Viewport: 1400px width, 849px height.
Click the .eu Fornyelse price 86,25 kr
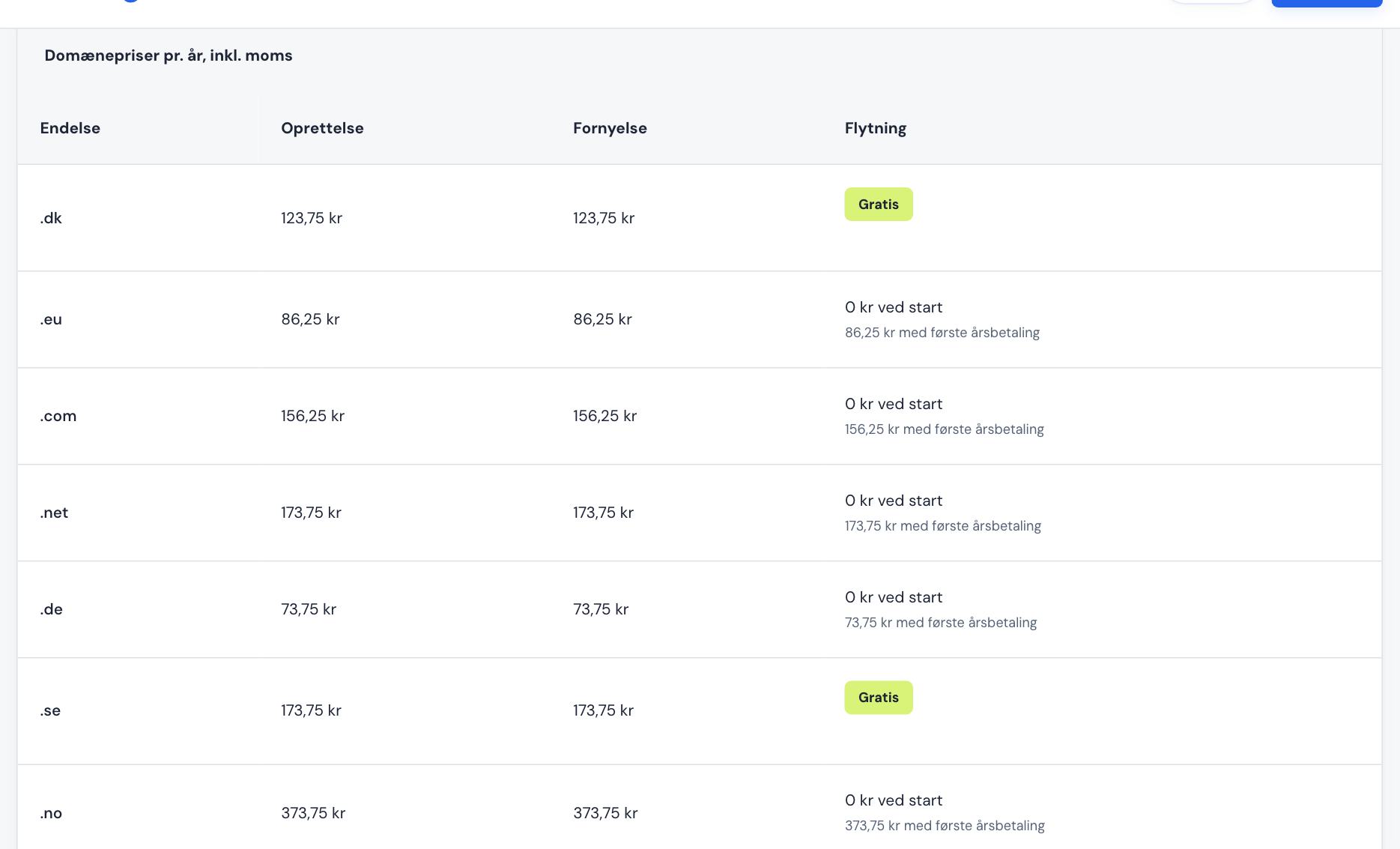(x=602, y=319)
